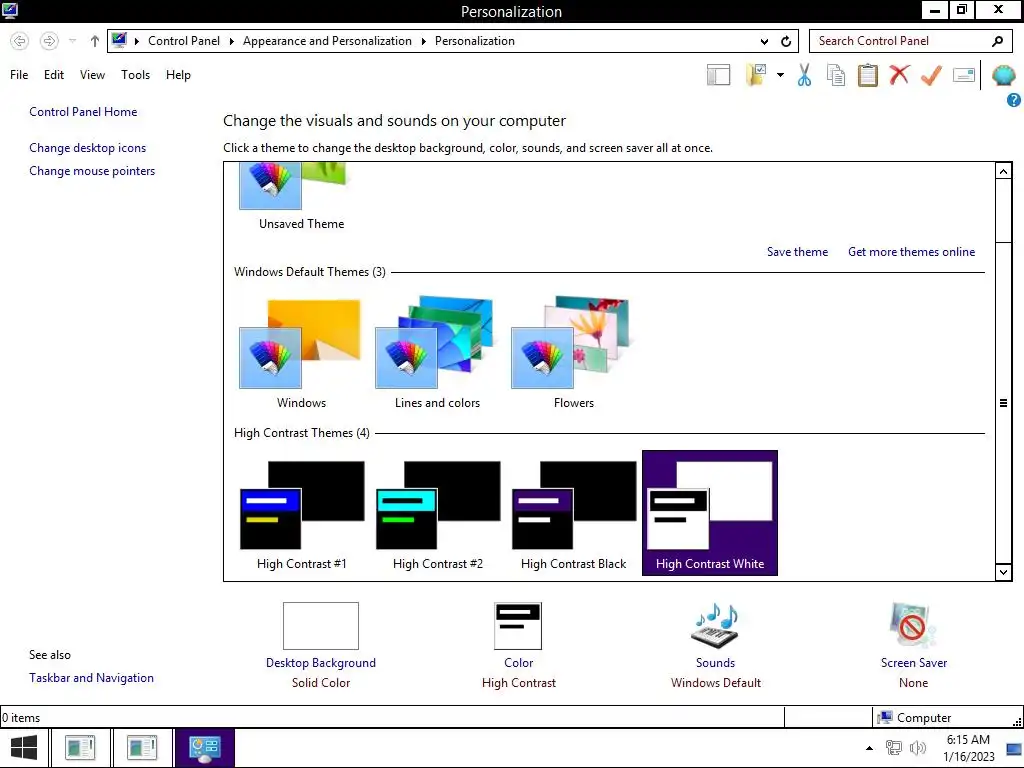Select the High Contrast #2 theme
This screenshot has height=768, width=1024.
(438, 513)
